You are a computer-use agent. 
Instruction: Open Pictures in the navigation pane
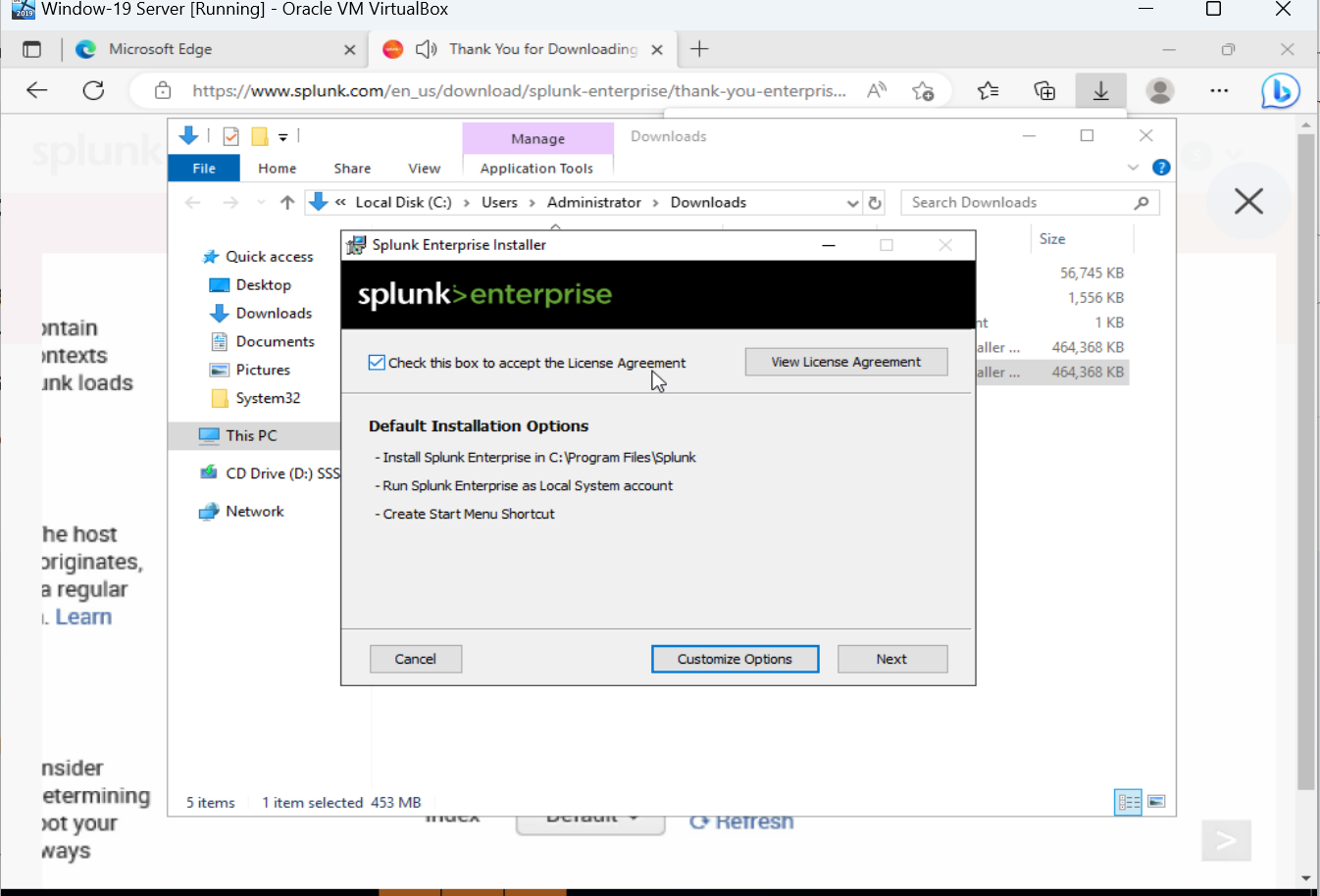point(263,370)
